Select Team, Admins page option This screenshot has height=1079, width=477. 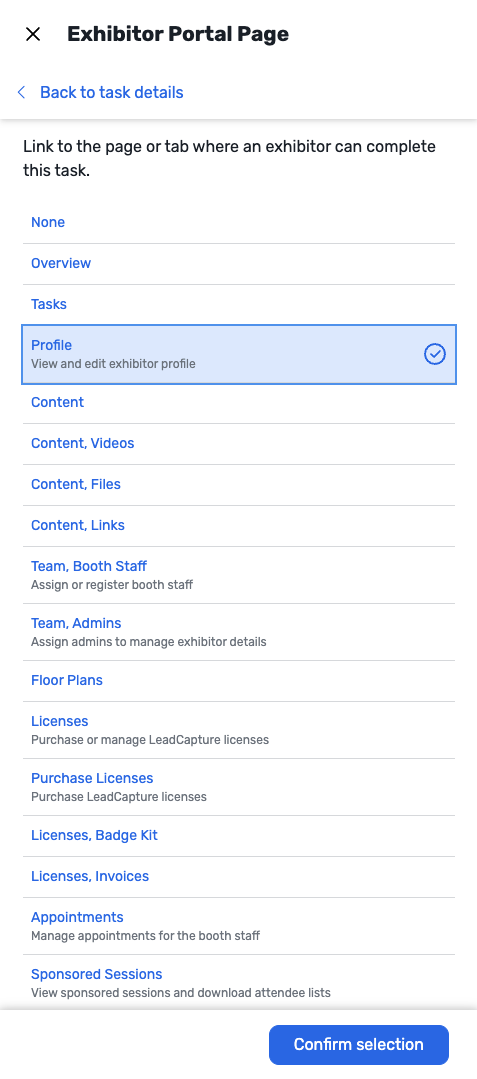tap(239, 632)
